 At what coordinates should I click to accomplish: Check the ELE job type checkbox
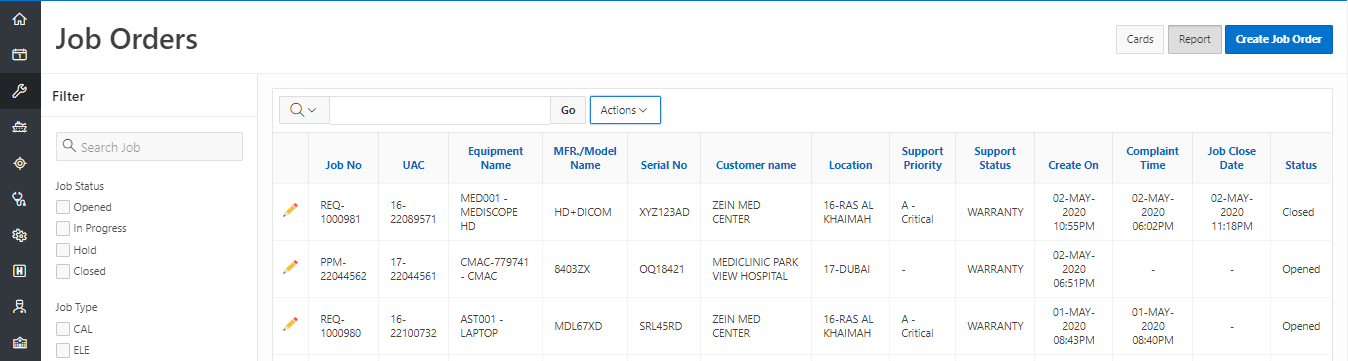pyautogui.click(x=63, y=350)
